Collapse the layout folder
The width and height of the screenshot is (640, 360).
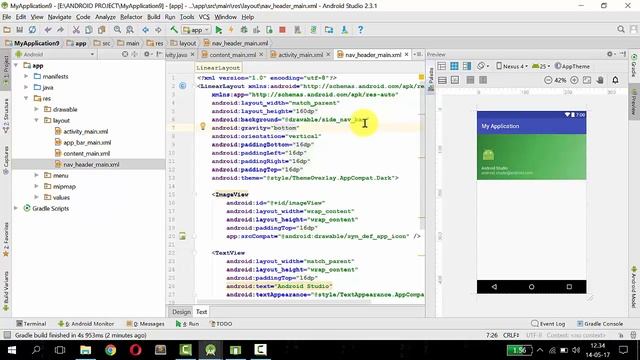pyautogui.click(x=36, y=120)
